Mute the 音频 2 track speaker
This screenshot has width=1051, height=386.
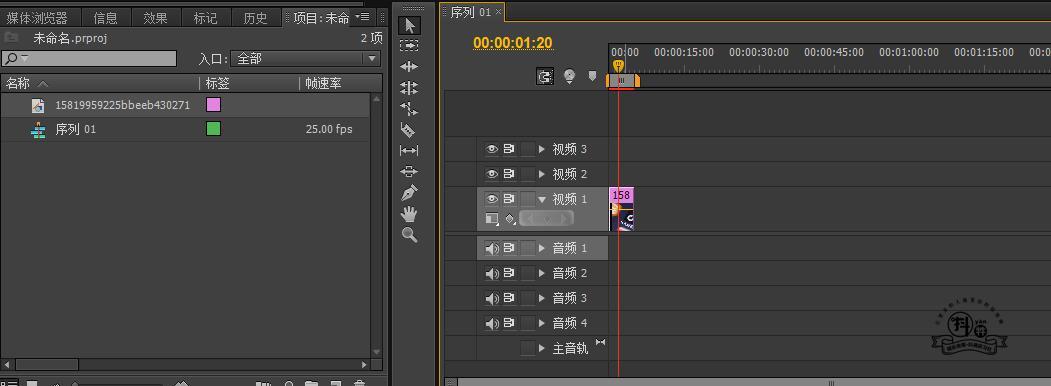tap(492, 273)
